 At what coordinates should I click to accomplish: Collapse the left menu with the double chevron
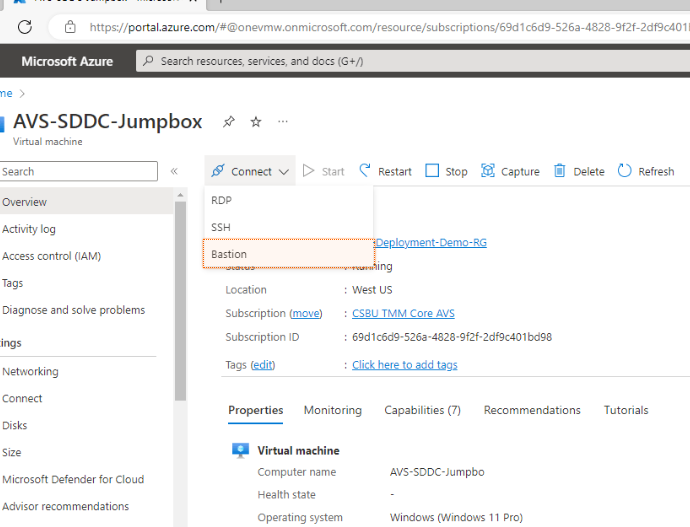pos(174,171)
